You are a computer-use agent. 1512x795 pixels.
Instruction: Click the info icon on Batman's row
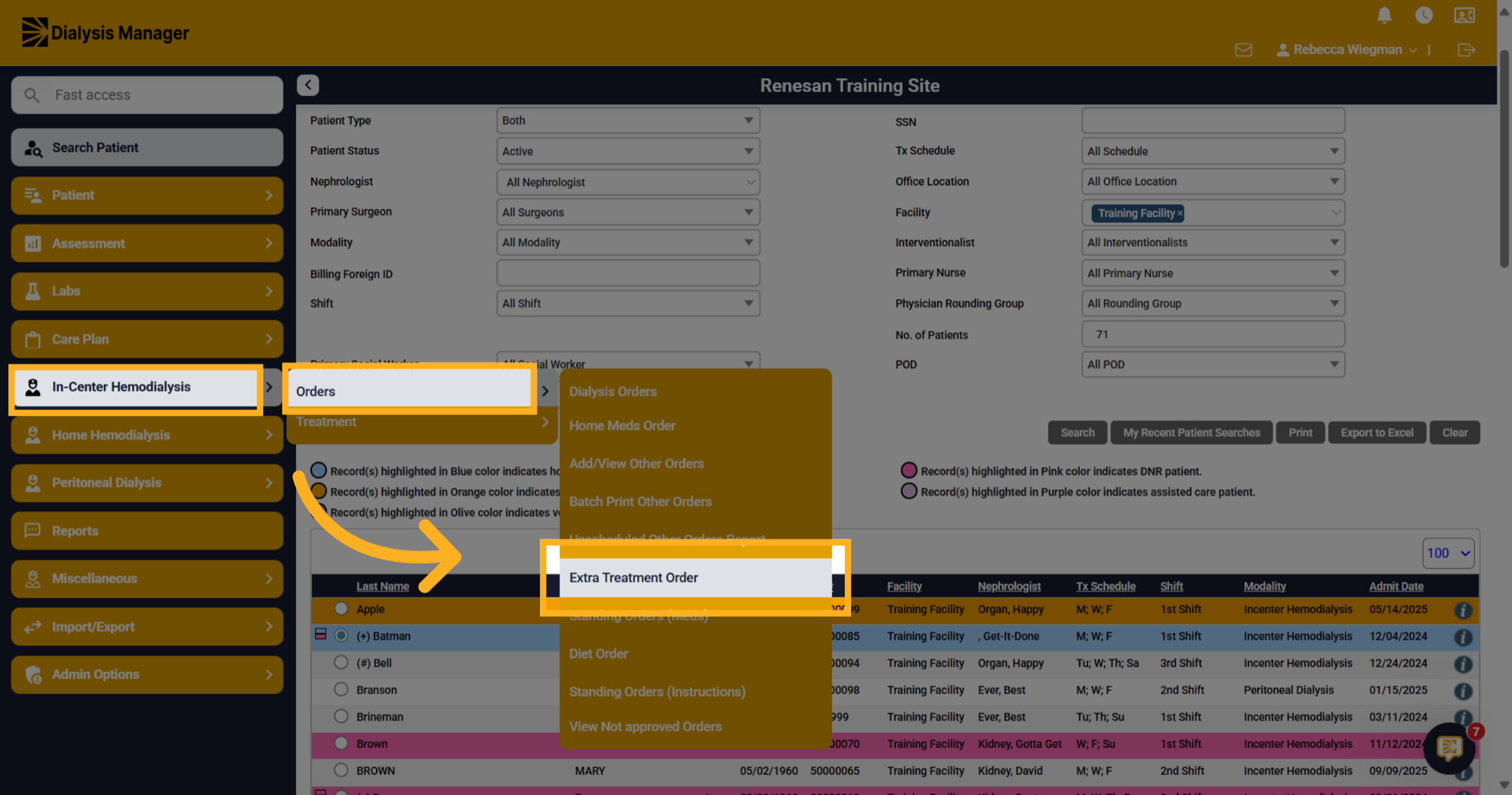click(1463, 637)
